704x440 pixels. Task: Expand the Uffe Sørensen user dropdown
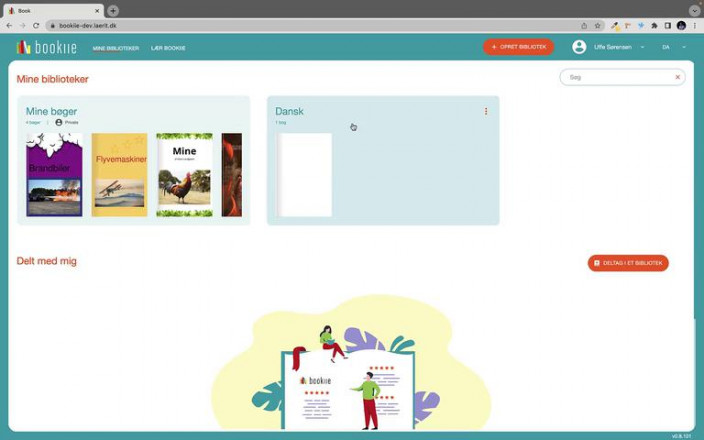pos(642,47)
